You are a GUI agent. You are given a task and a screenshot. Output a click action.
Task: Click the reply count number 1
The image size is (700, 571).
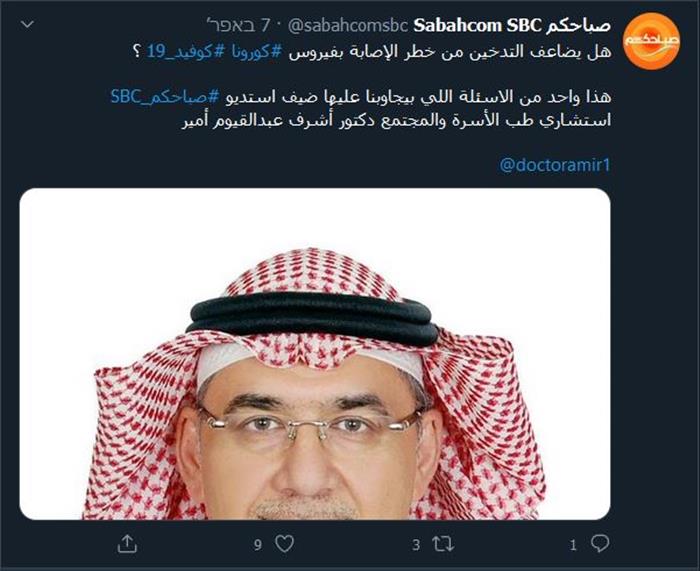pyautogui.click(x=574, y=545)
